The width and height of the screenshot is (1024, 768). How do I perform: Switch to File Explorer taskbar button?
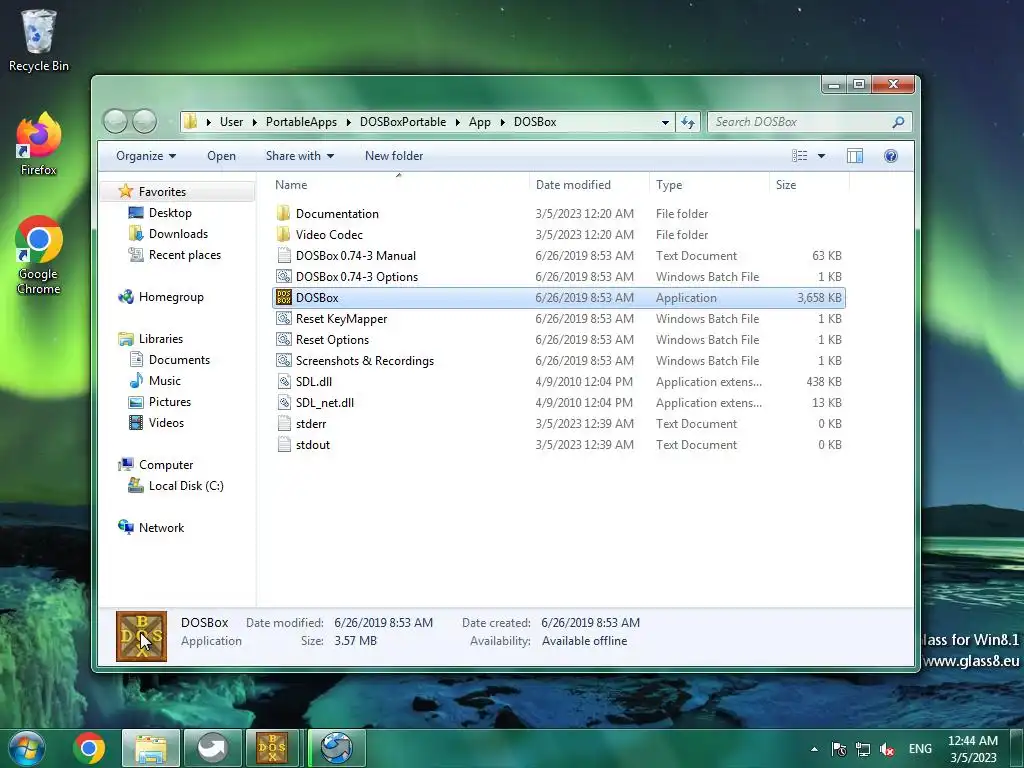(151, 748)
